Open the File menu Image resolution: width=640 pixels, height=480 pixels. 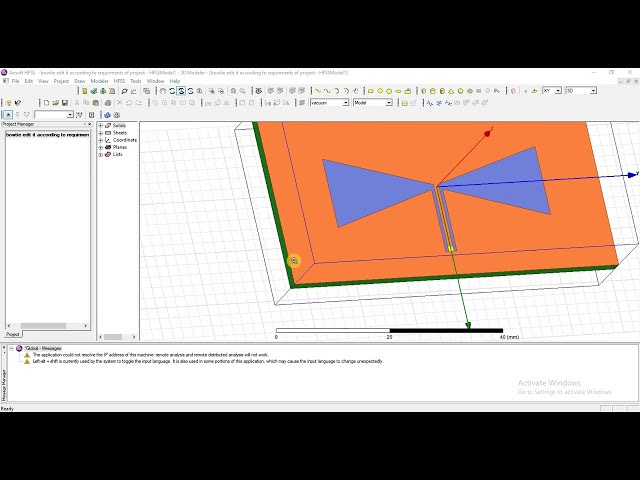point(16,81)
